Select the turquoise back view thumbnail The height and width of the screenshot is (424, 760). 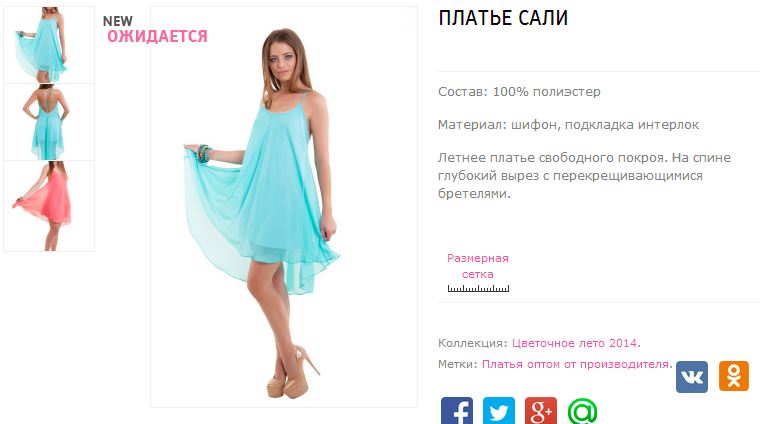[49, 122]
